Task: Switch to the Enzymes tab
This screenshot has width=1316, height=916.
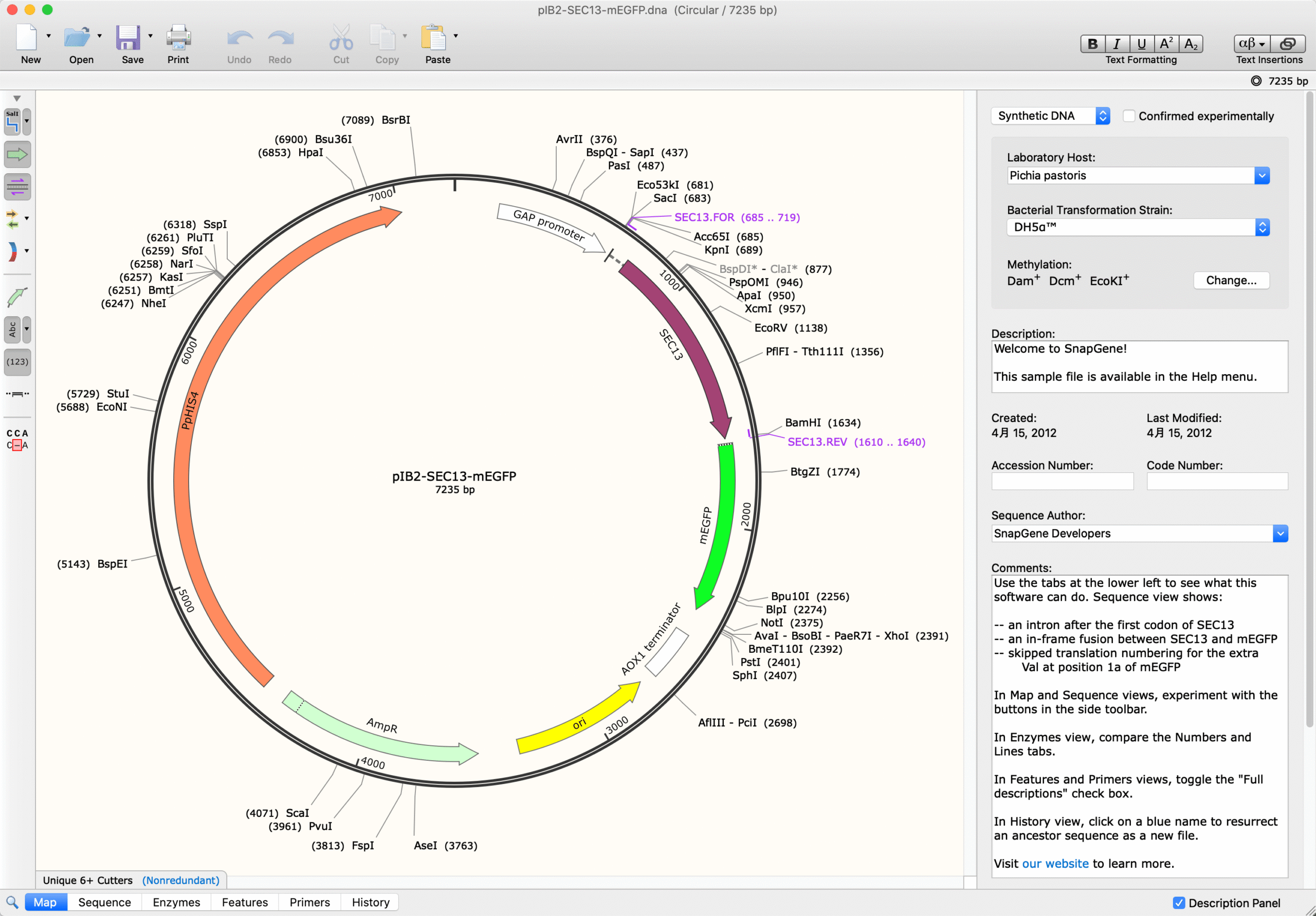Action: click(x=176, y=902)
